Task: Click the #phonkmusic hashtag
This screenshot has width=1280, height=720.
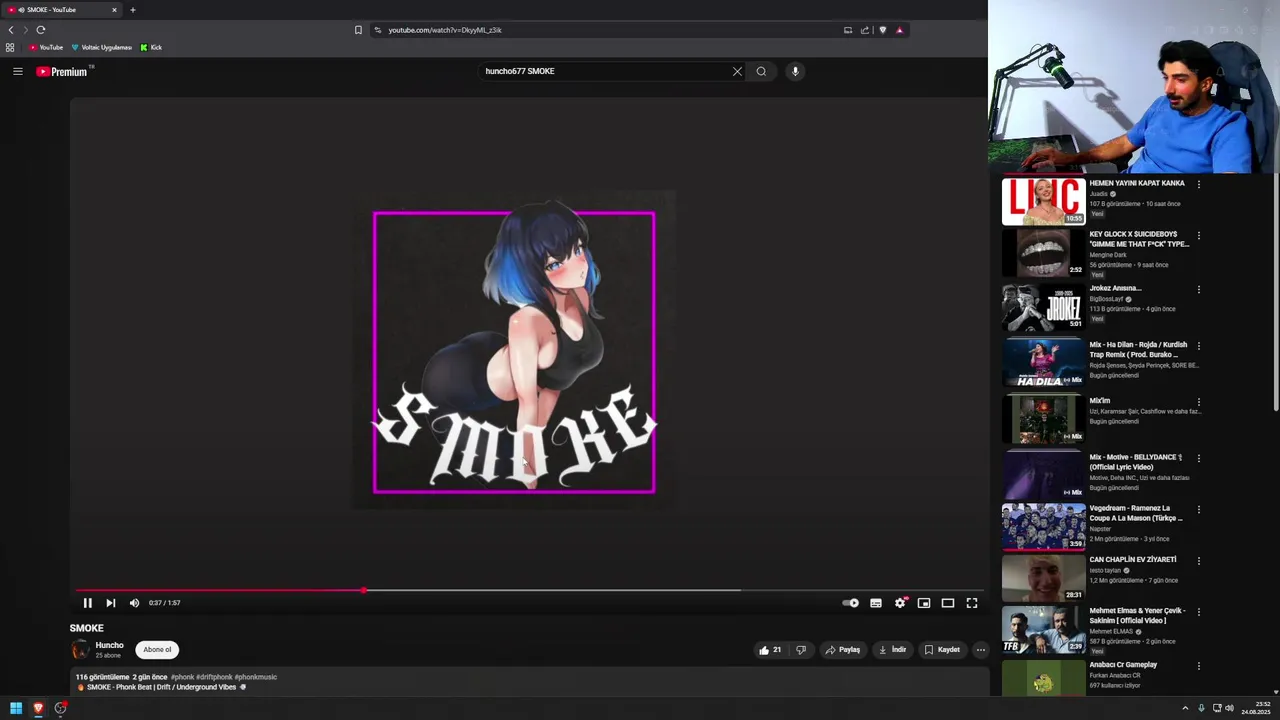Action: click(x=256, y=677)
